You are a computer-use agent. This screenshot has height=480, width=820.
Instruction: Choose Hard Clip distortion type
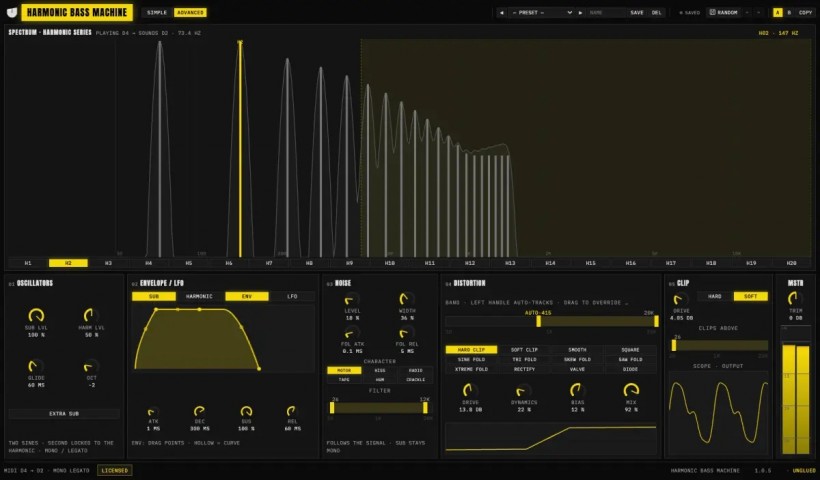click(471, 349)
